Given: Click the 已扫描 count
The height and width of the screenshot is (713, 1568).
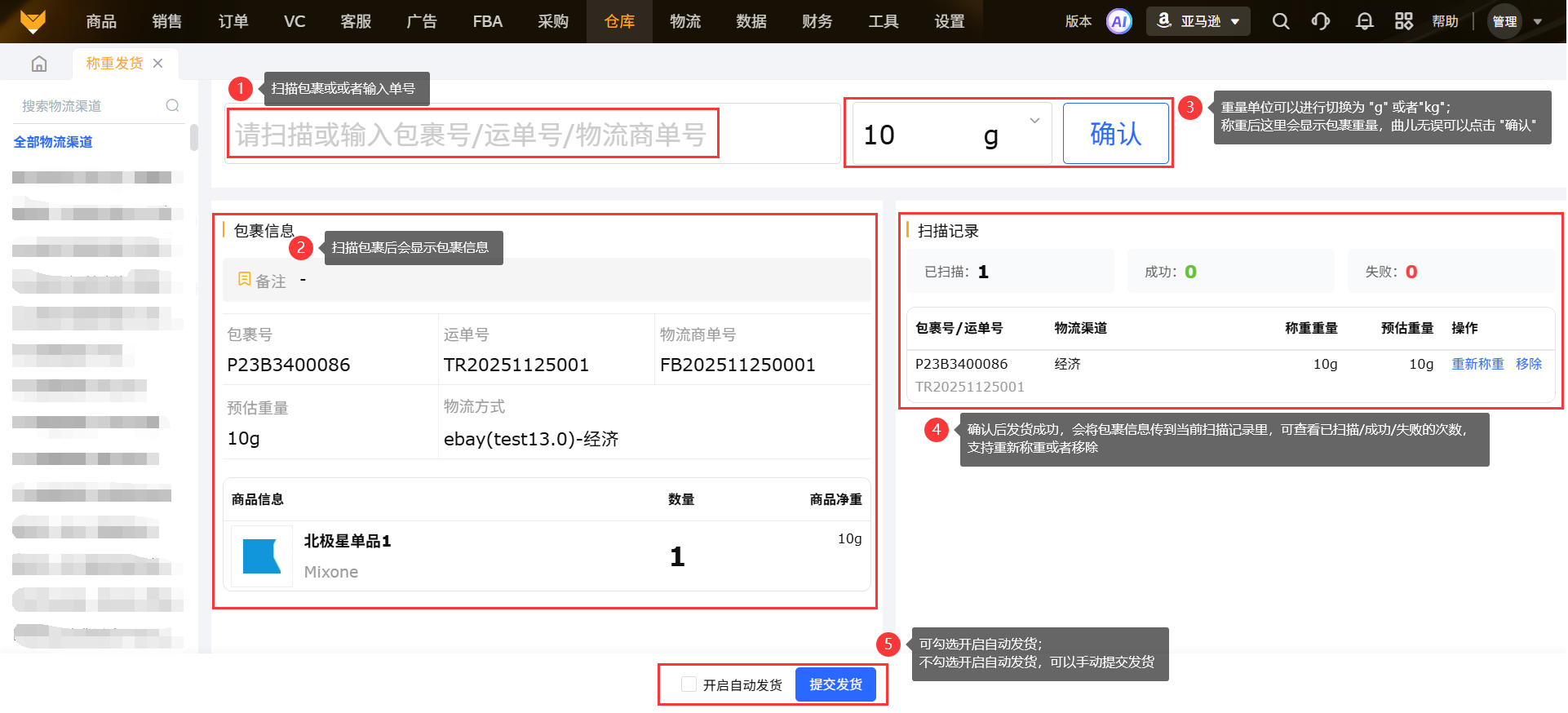Looking at the screenshot, I should coord(983,272).
